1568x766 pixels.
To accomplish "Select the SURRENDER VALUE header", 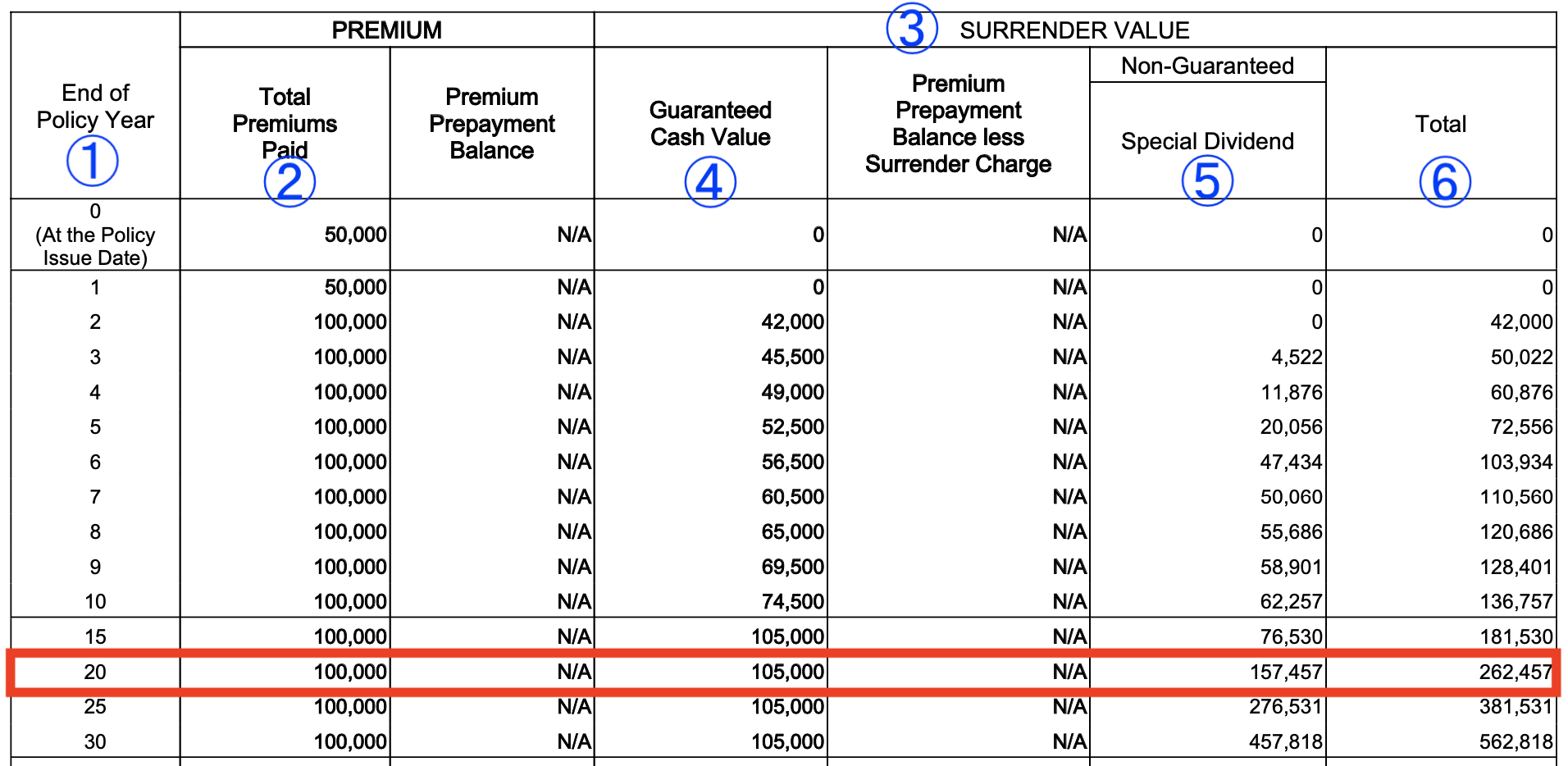I will pyautogui.click(x=1074, y=30).
